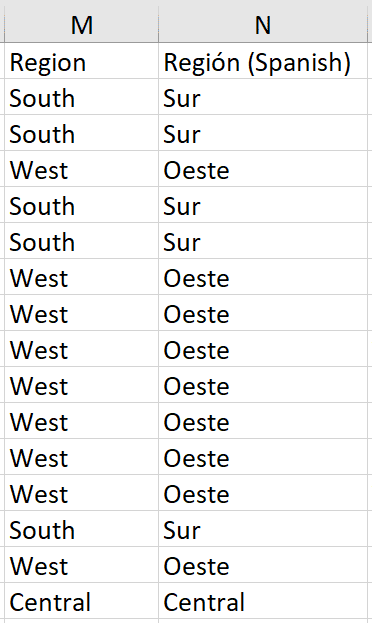The image size is (372, 623).
Task: Click the Oeste cell just above the last Sur
Action: pos(263,493)
